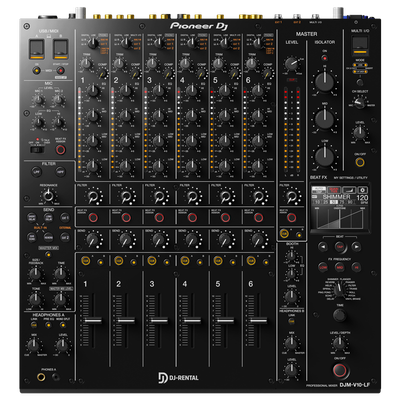Click channel 6 input selector knob

pos(258,43)
